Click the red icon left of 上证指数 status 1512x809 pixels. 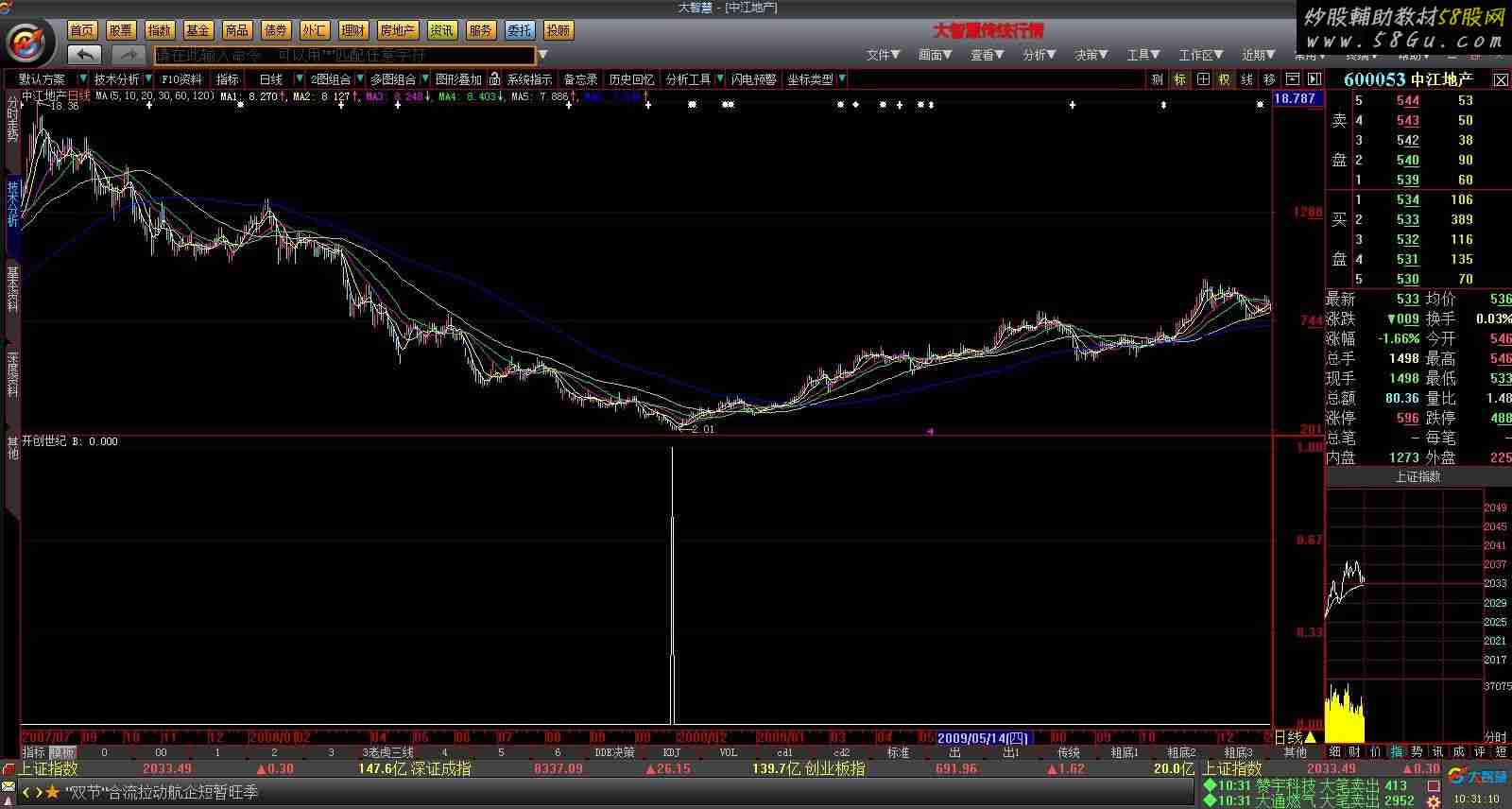[9, 768]
